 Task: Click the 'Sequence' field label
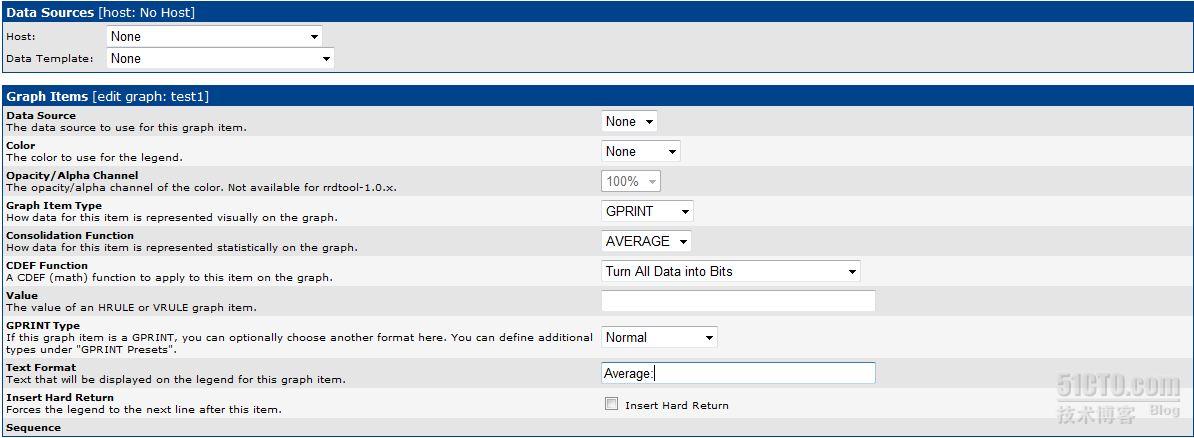point(34,428)
